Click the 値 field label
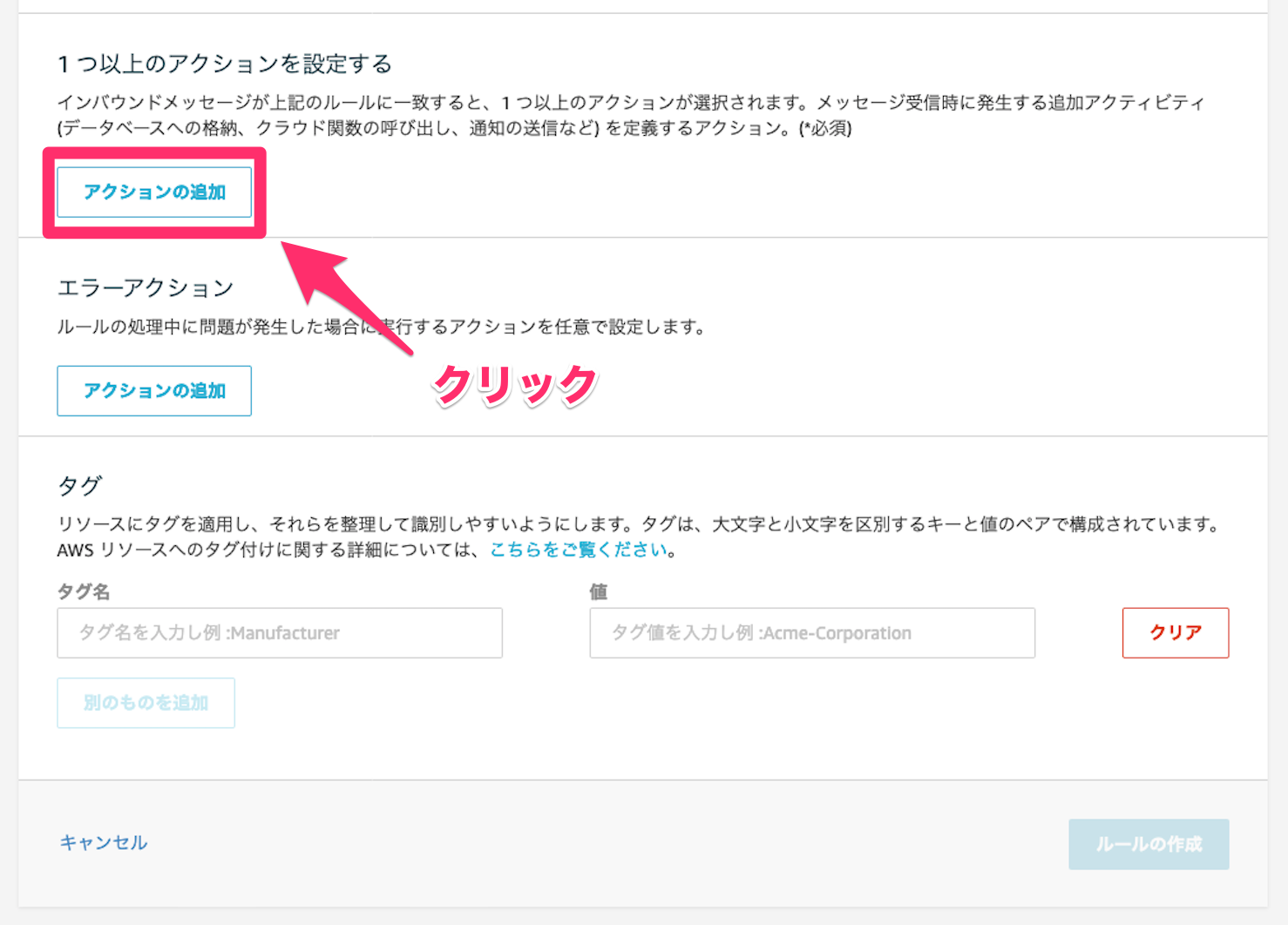Image resolution: width=1288 pixels, height=925 pixels. point(599,592)
